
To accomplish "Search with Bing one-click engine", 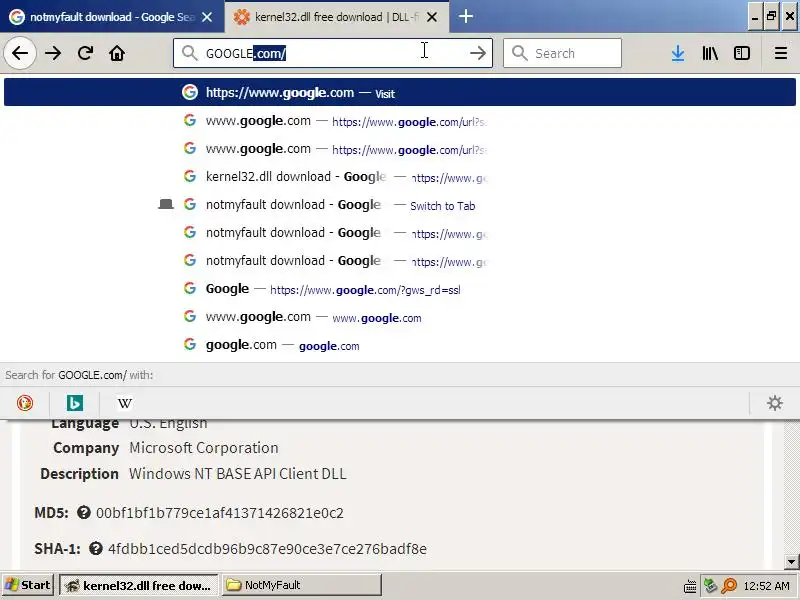I will [x=75, y=403].
